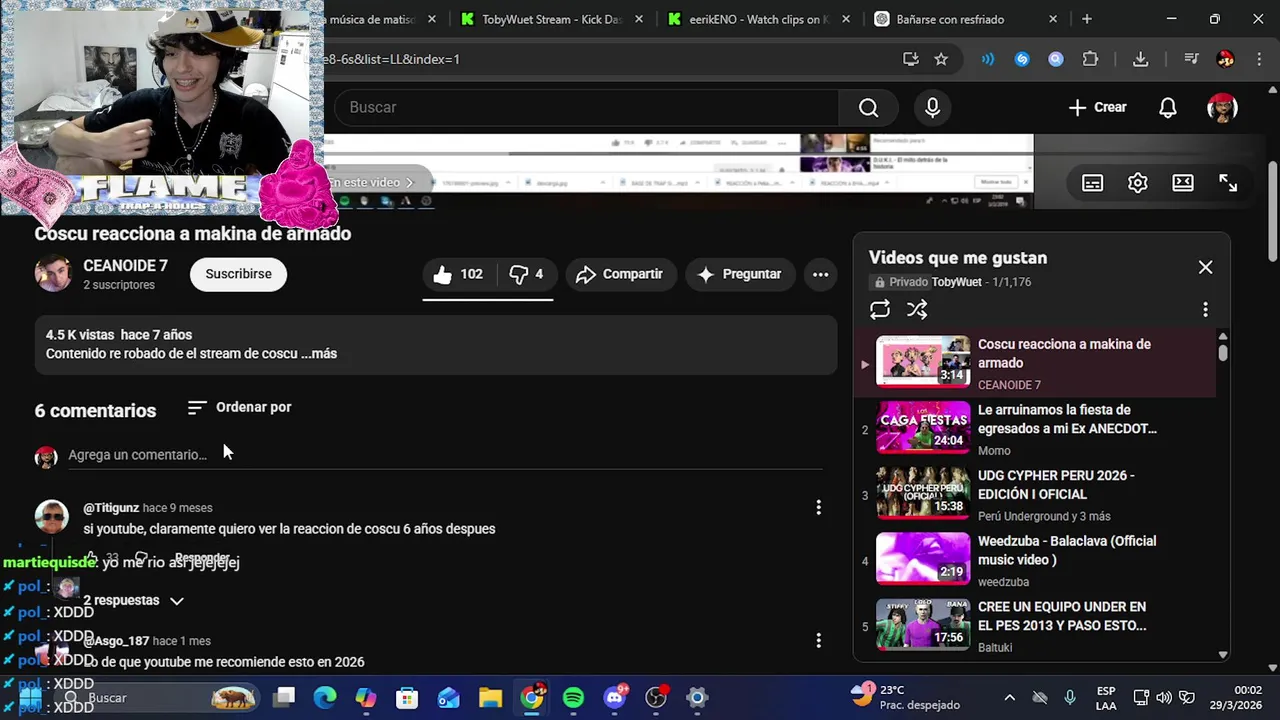Click the Compartir share button
The height and width of the screenshot is (720, 1280).
(620, 274)
